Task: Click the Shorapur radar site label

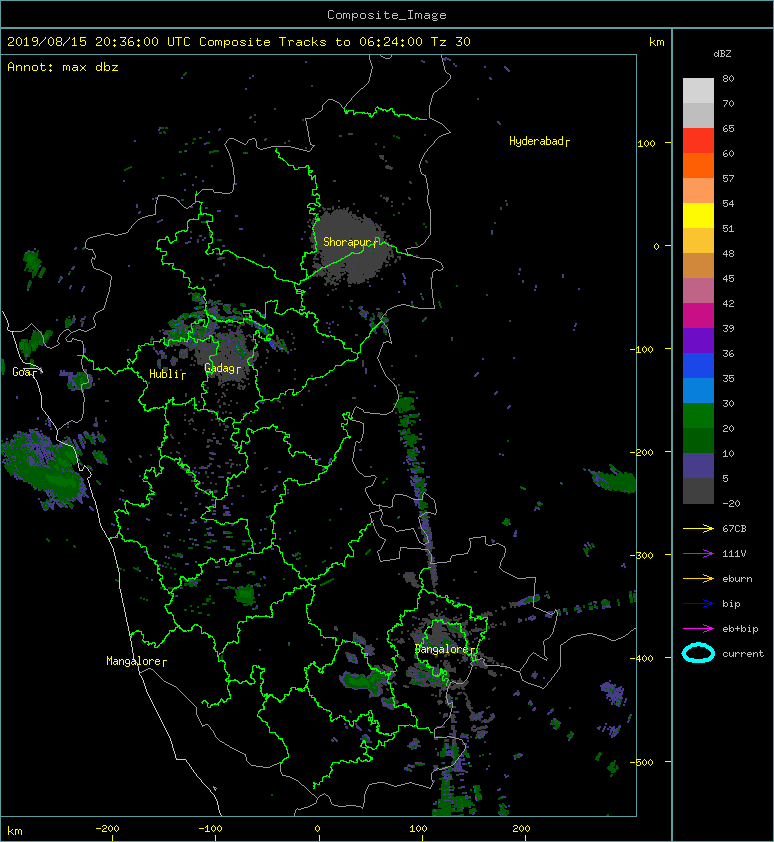Action: (350, 242)
